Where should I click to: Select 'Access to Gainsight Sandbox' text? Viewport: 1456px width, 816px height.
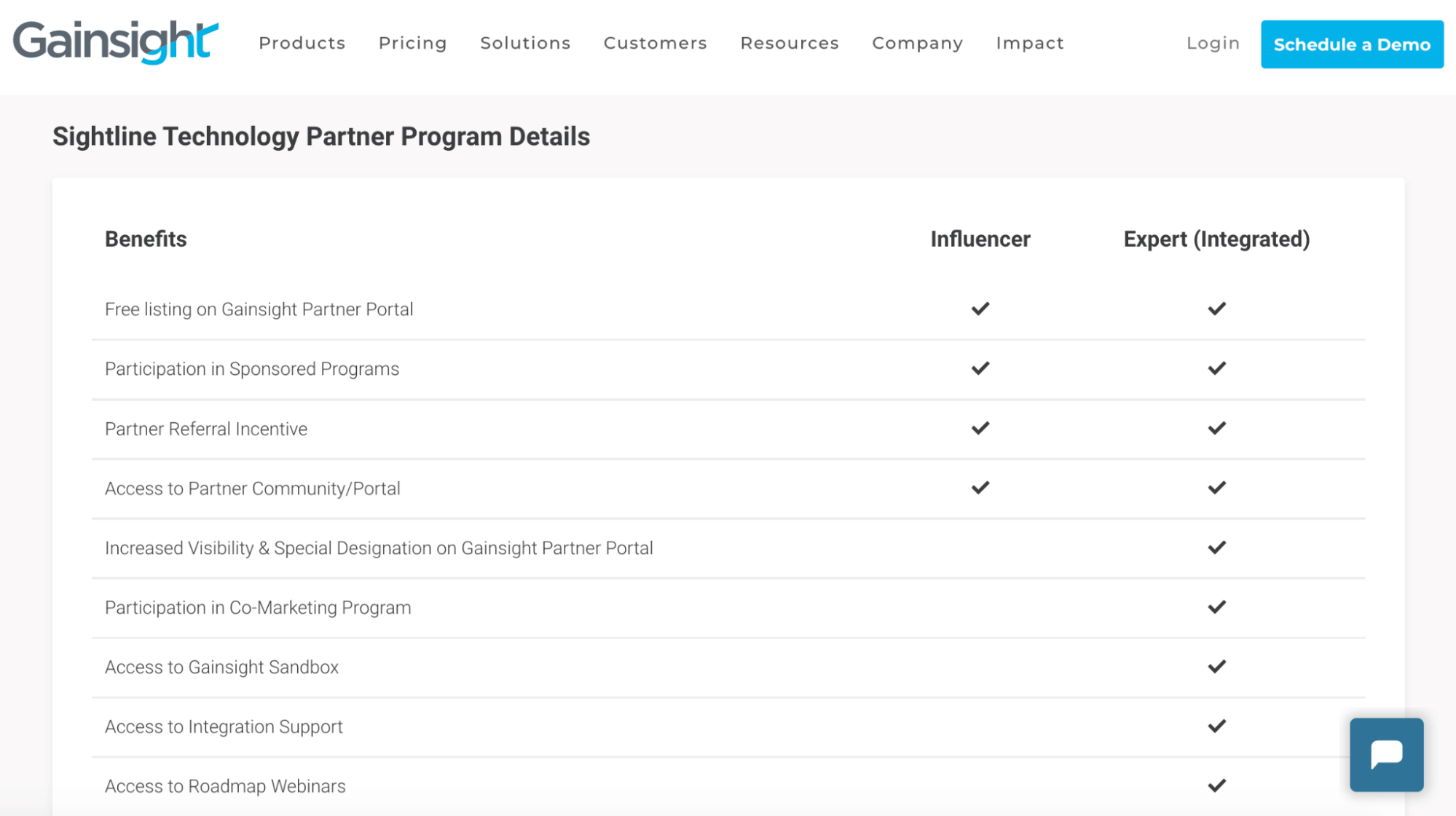pyautogui.click(x=221, y=668)
